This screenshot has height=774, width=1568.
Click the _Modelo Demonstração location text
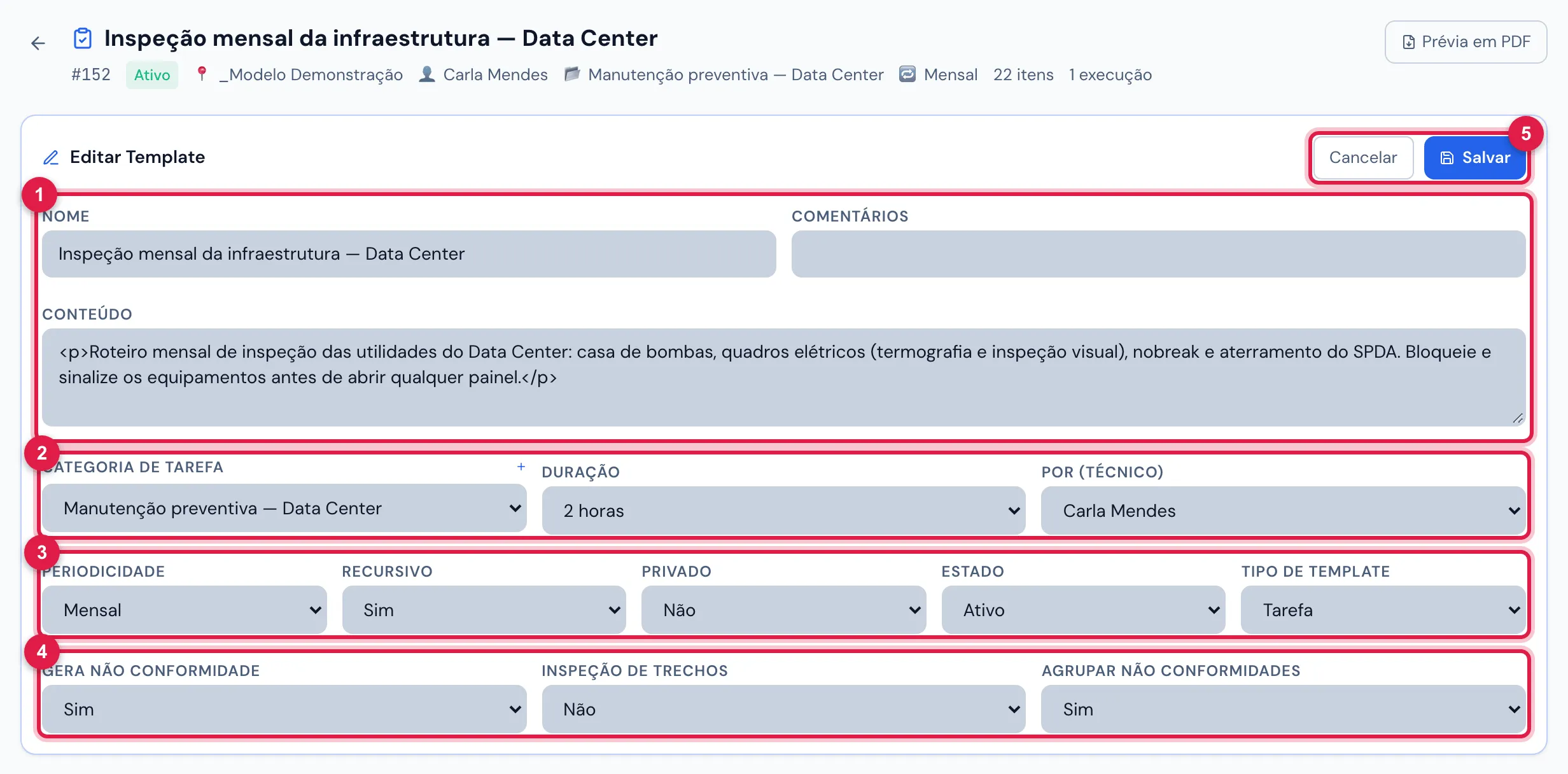click(x=311, y=74)
